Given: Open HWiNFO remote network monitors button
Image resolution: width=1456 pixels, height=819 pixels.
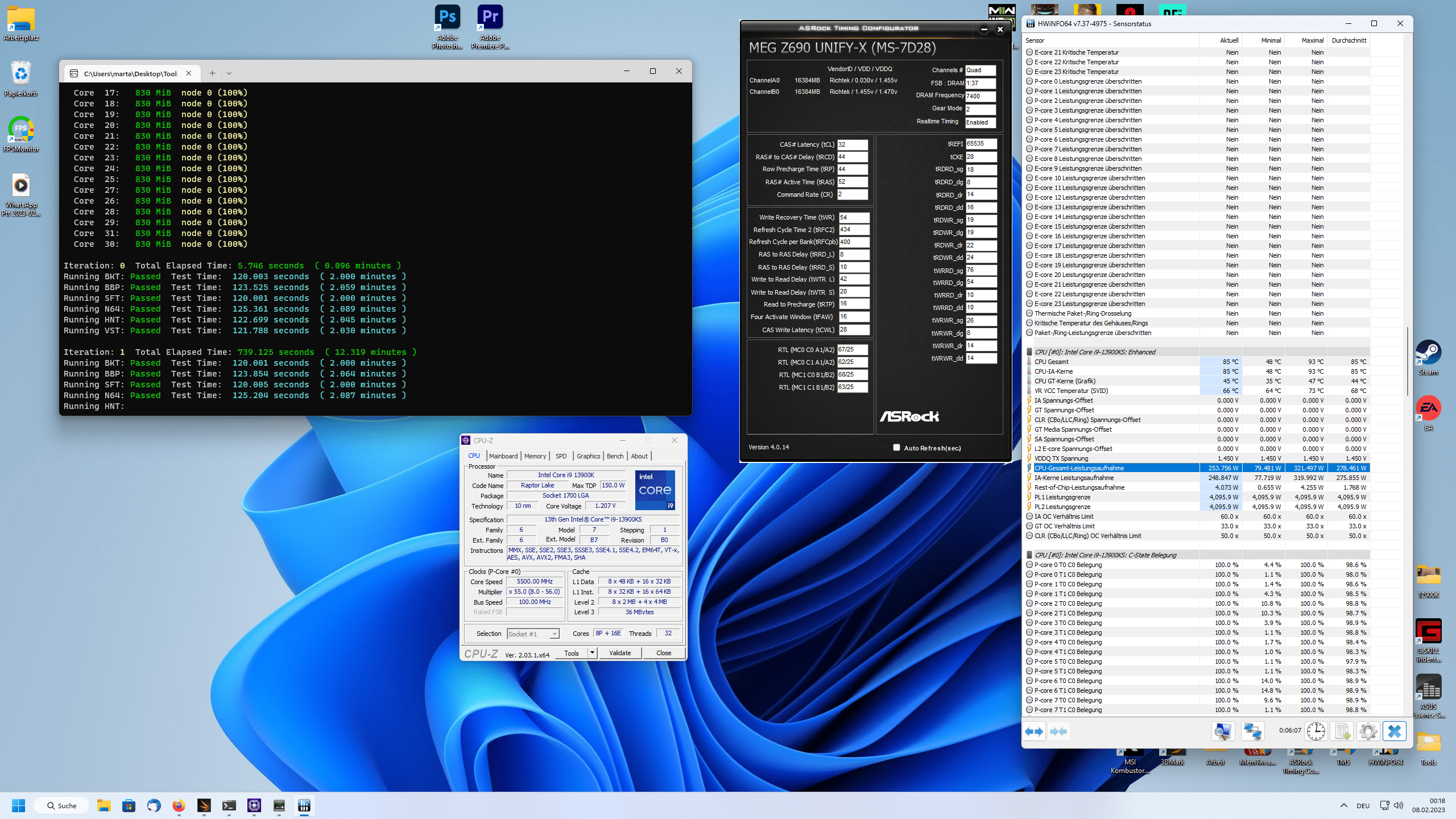Looking at the screenshot, I should point(1252,731).
